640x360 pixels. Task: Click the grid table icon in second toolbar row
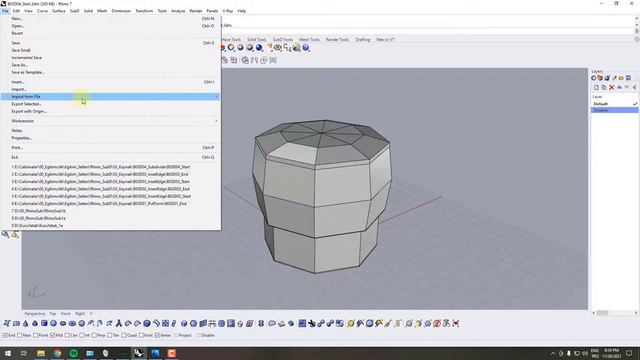click(x=233, y=60)
